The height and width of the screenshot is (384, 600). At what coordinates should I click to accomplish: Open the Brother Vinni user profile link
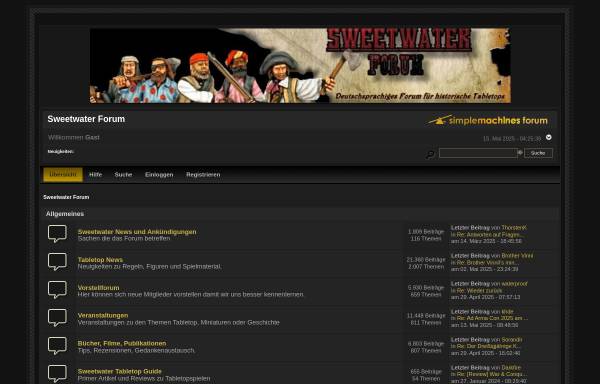click(517, 255)
